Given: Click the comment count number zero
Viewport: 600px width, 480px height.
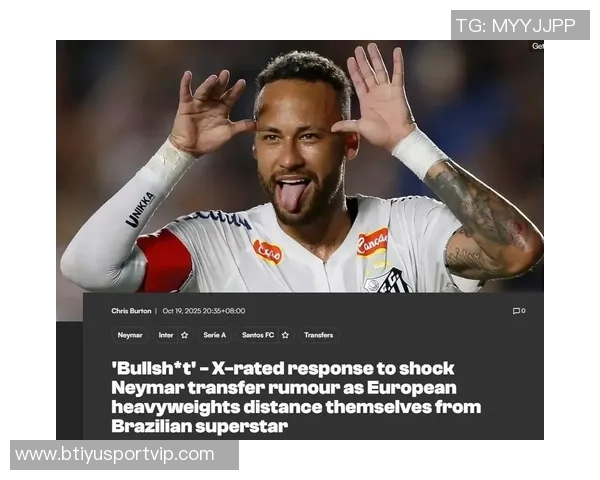Looking at the screenshot, I should [x=523, y=311].
